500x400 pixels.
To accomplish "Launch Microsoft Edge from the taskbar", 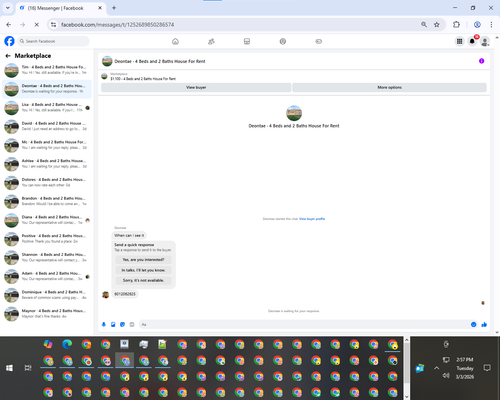I will [67, 344].
